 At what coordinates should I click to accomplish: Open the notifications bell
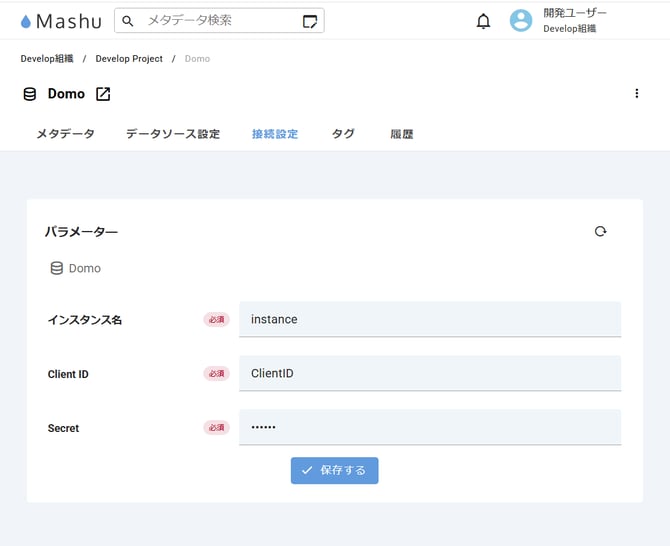pos(483,21)
